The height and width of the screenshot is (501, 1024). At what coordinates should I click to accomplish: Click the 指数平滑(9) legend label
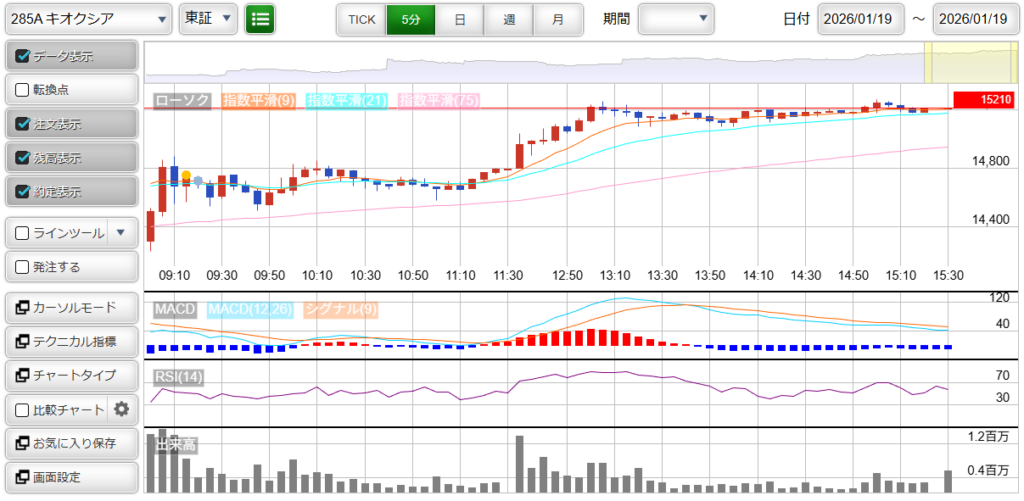[x=258, y=100]
